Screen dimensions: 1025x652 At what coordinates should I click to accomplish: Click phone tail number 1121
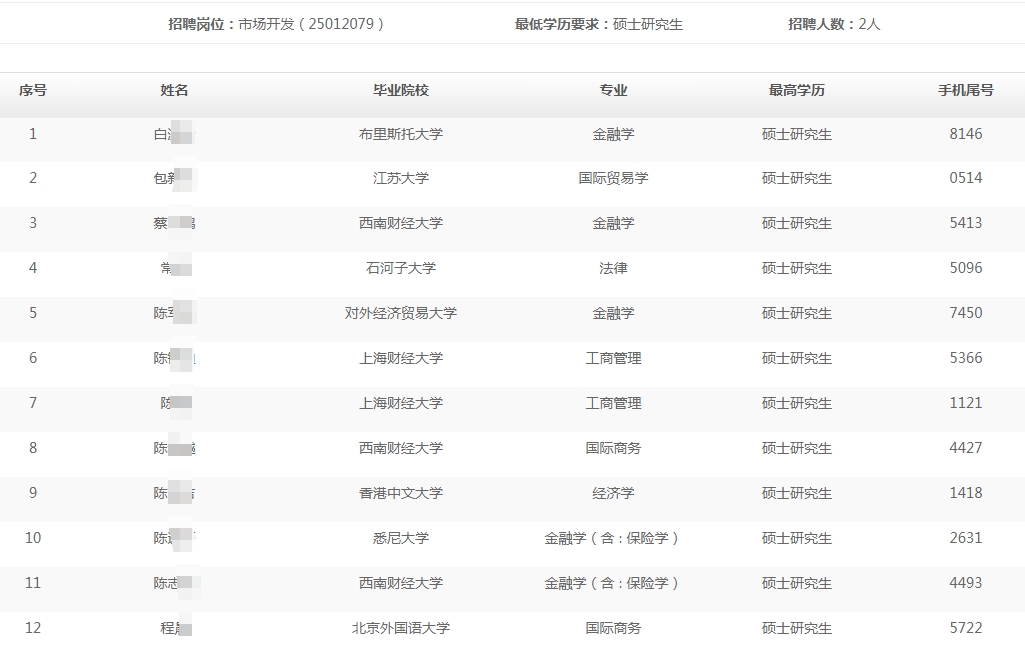[x=965, y=403]
